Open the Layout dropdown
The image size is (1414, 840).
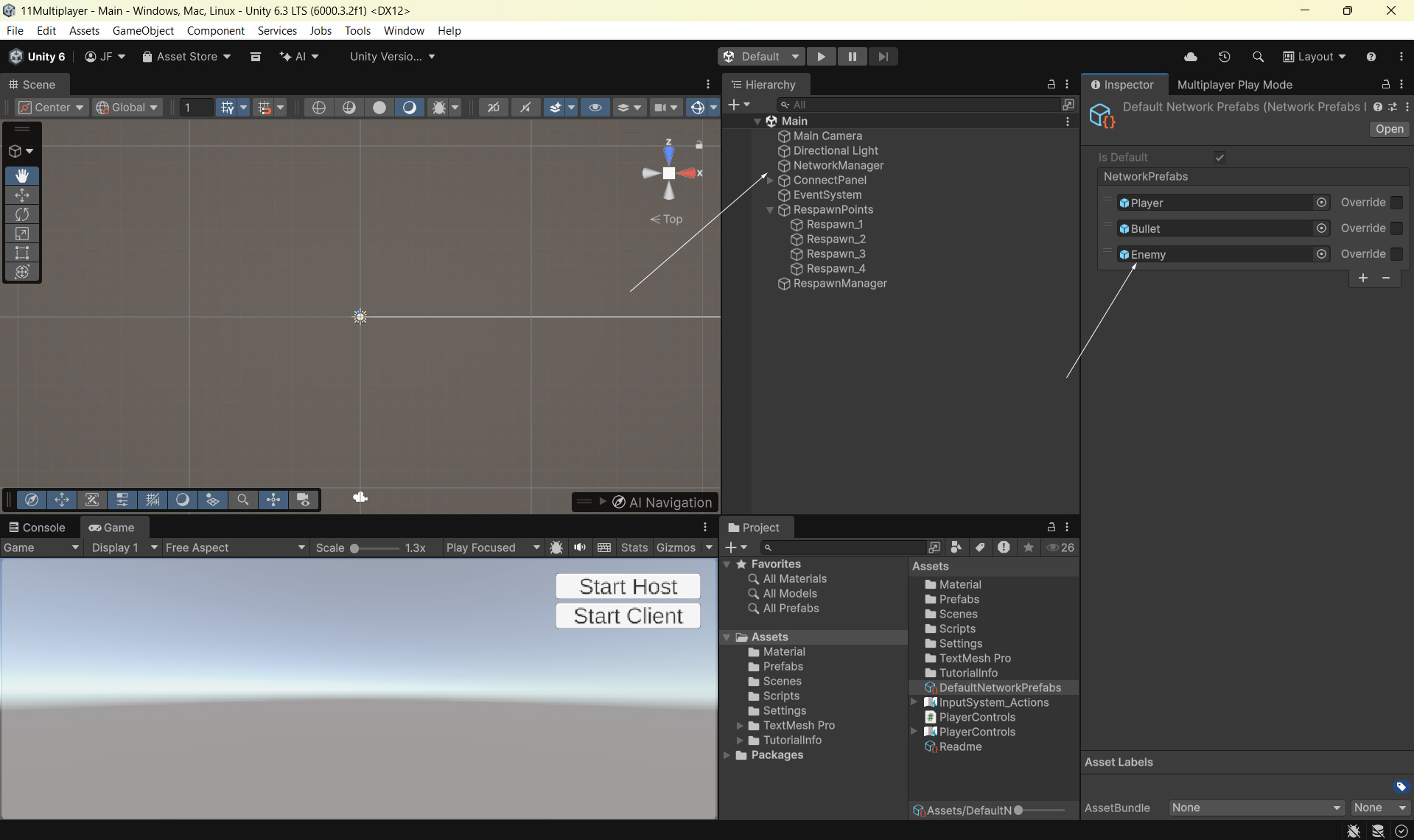(1315, 57)
